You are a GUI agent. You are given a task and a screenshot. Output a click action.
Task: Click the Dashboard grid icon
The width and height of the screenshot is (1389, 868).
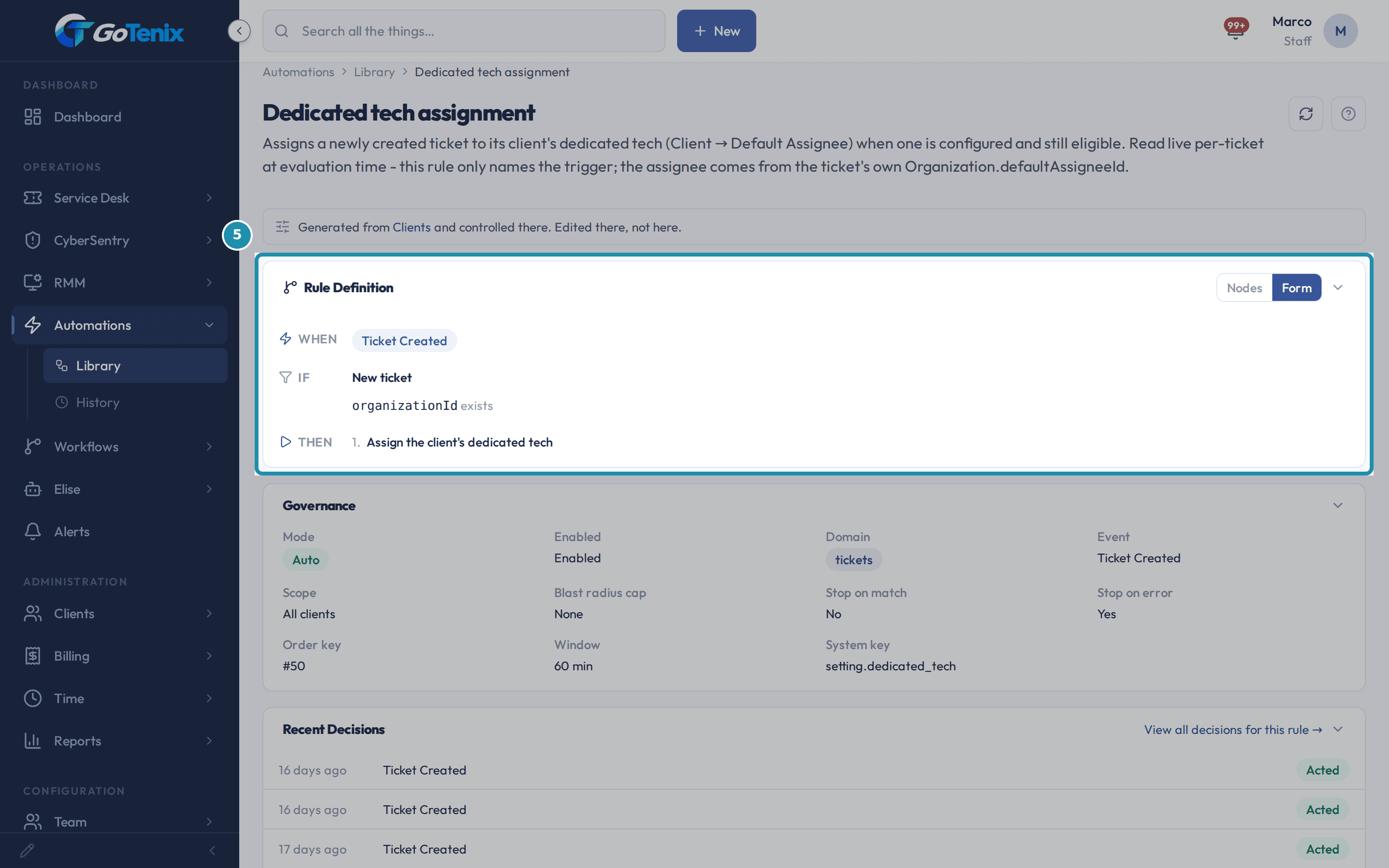pos(33,117)
